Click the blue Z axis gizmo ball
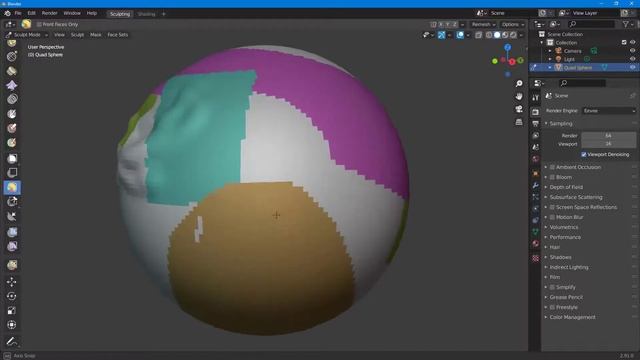 pyautogui.click(x=507, y=48)
